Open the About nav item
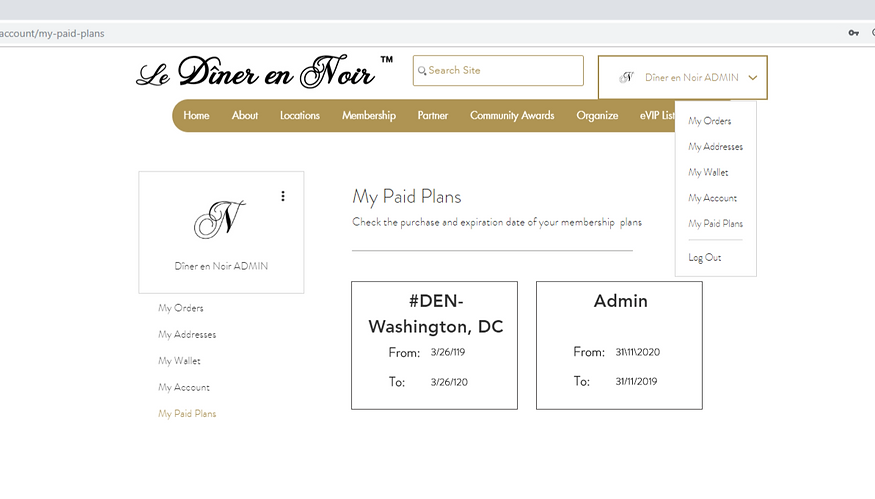The height and width of the screenshot is (499, 875). pyautogui.click(x=245, y=116)
